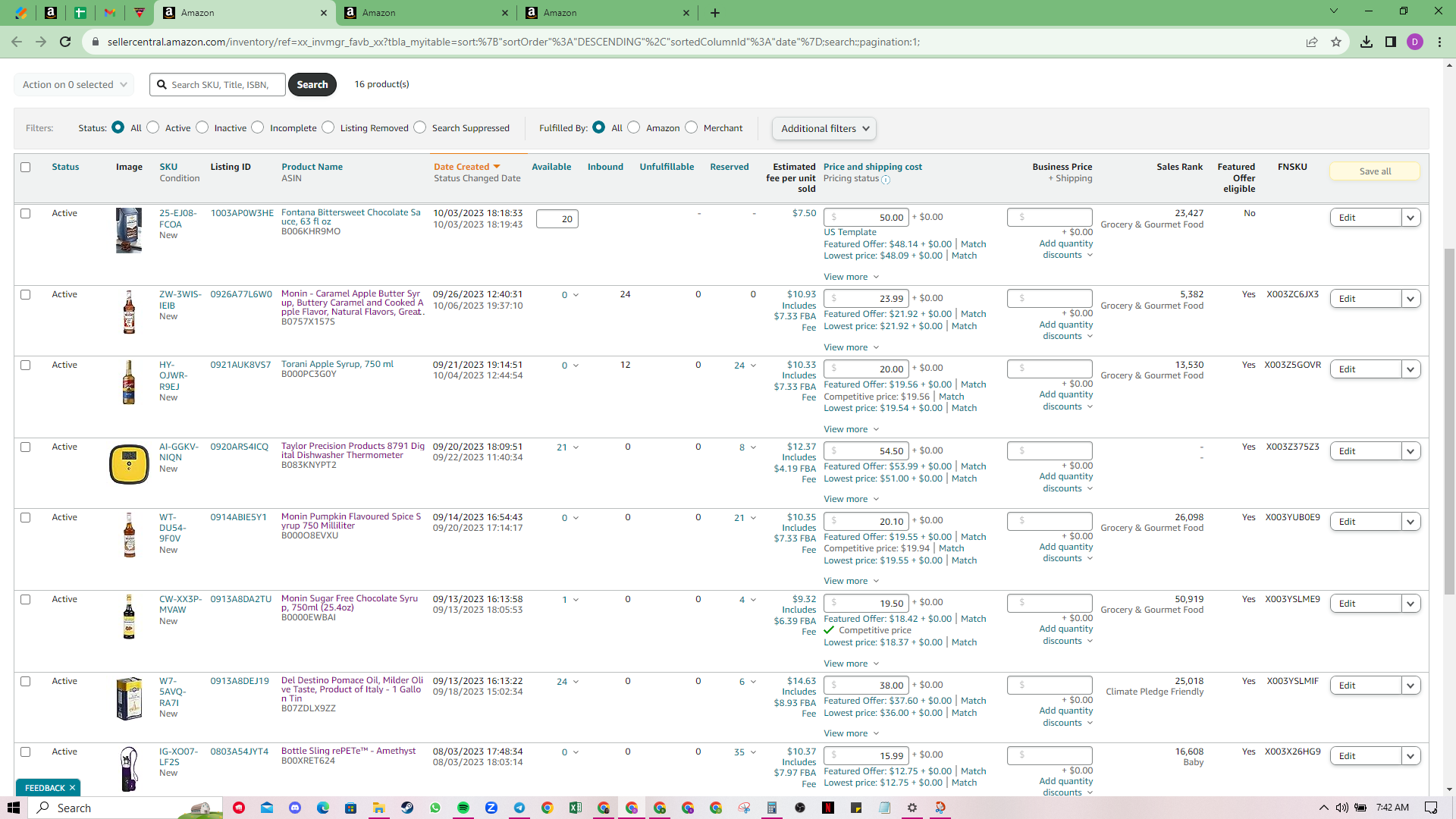Sort by the Date Created column
Viewport: 1456px width, 819px height.
[466, 167]
